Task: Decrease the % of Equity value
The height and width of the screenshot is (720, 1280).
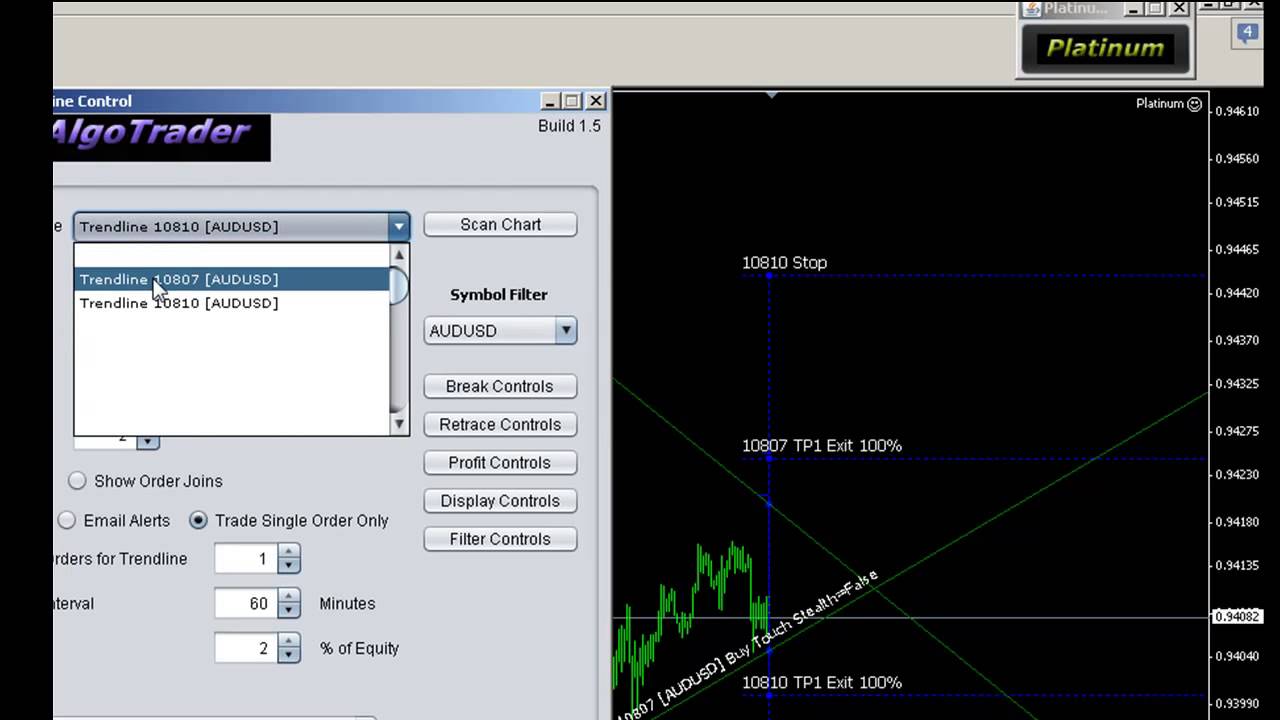Action: pos(289,655)
